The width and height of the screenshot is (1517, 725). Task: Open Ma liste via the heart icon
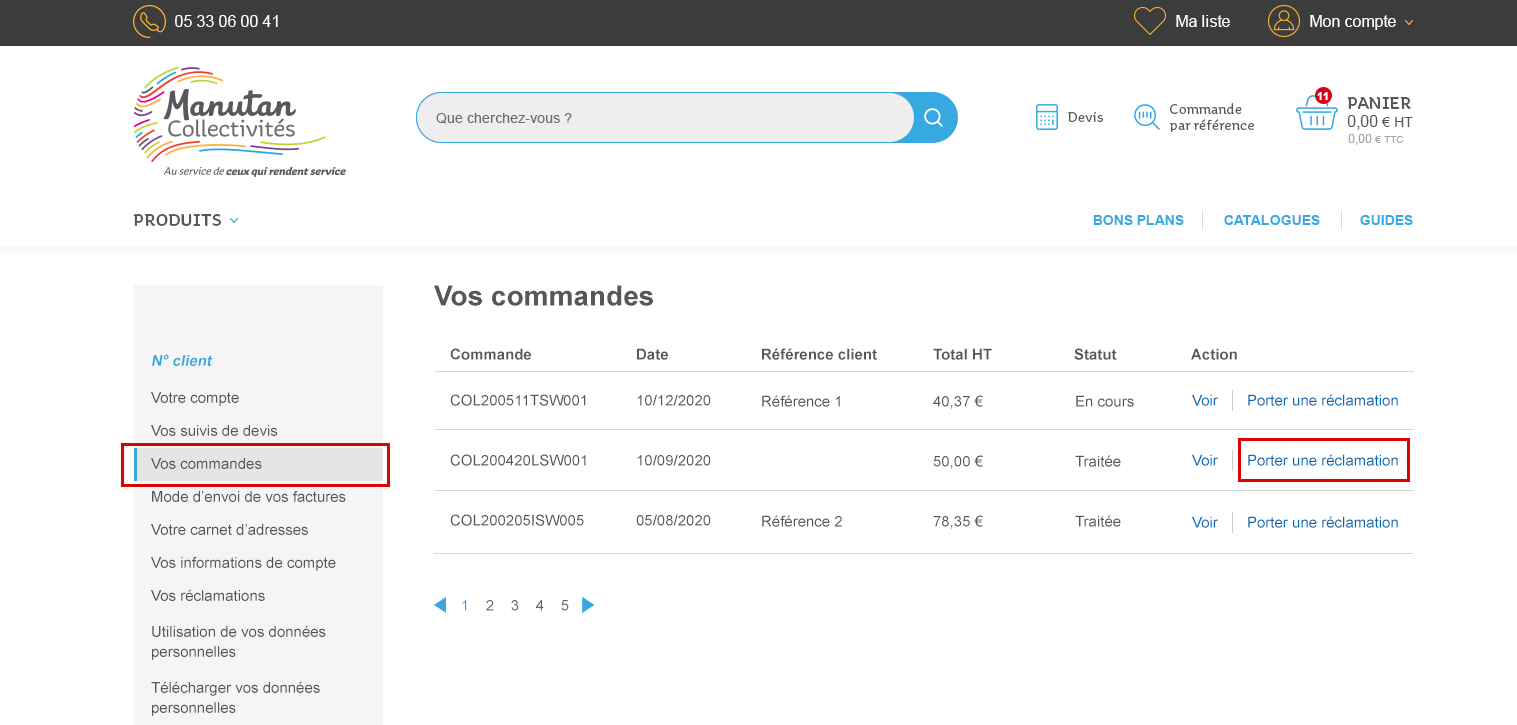[1148, 20]
